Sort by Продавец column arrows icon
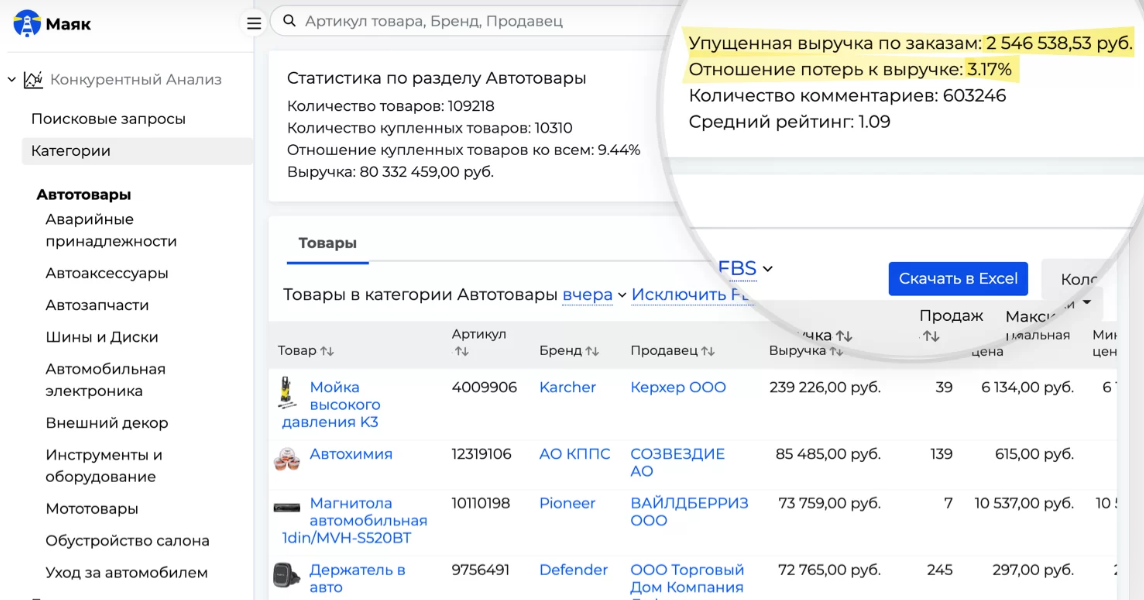1144x600 pixels. pyautogui.click(x=708, y=351)
